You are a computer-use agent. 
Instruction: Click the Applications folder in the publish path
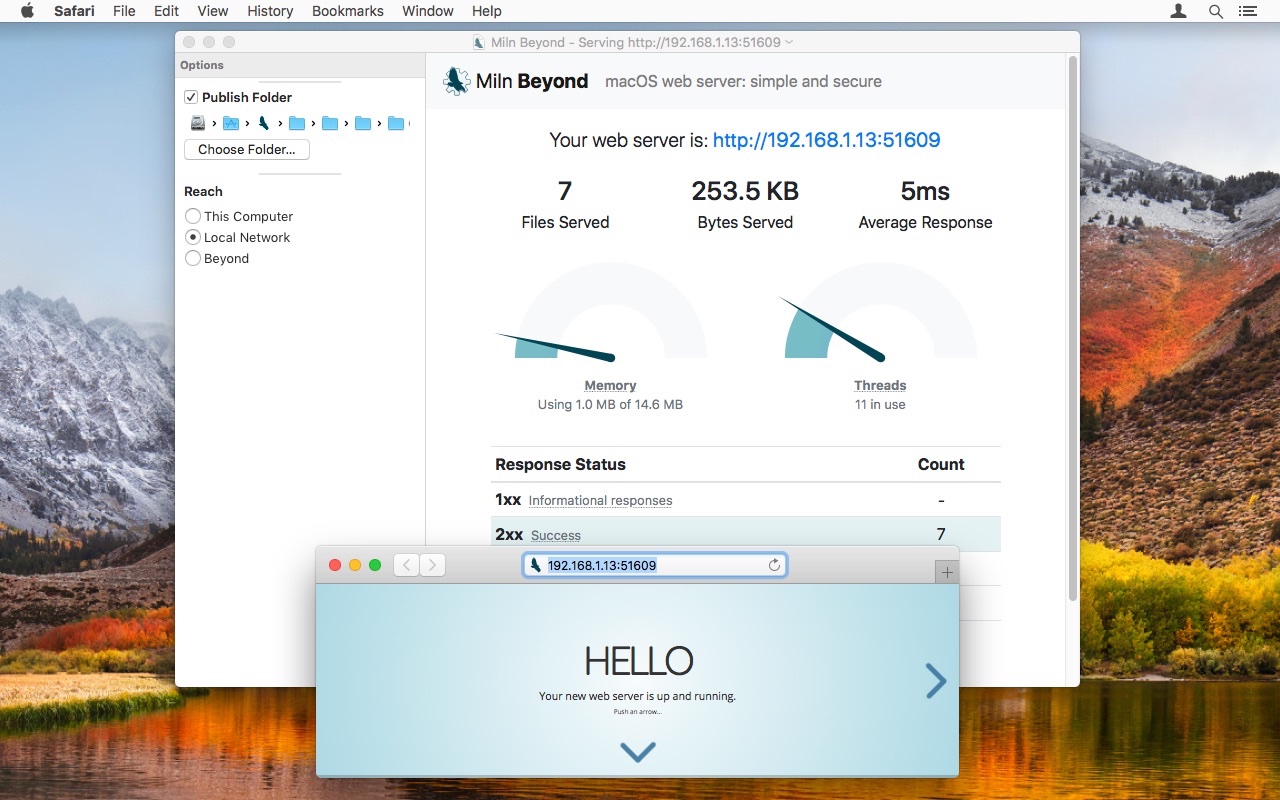pos(230,122)
